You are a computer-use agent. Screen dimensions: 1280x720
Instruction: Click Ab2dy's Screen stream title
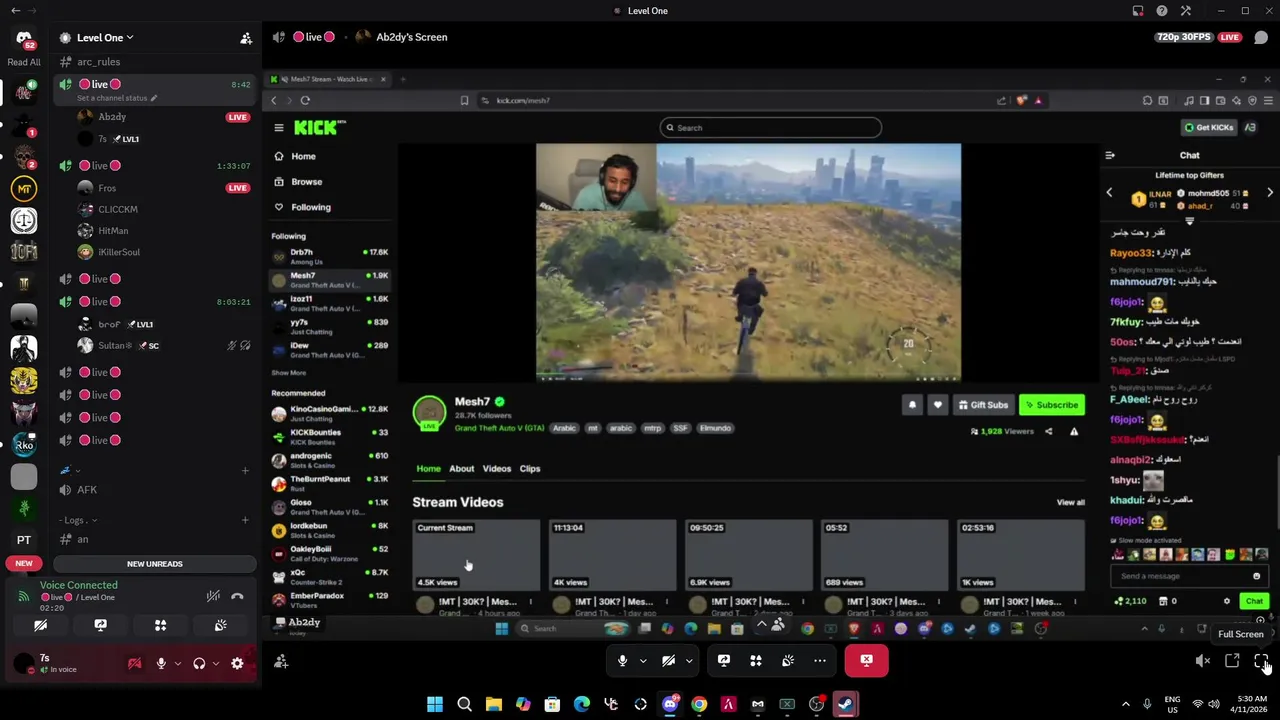[x=411, y=37]
